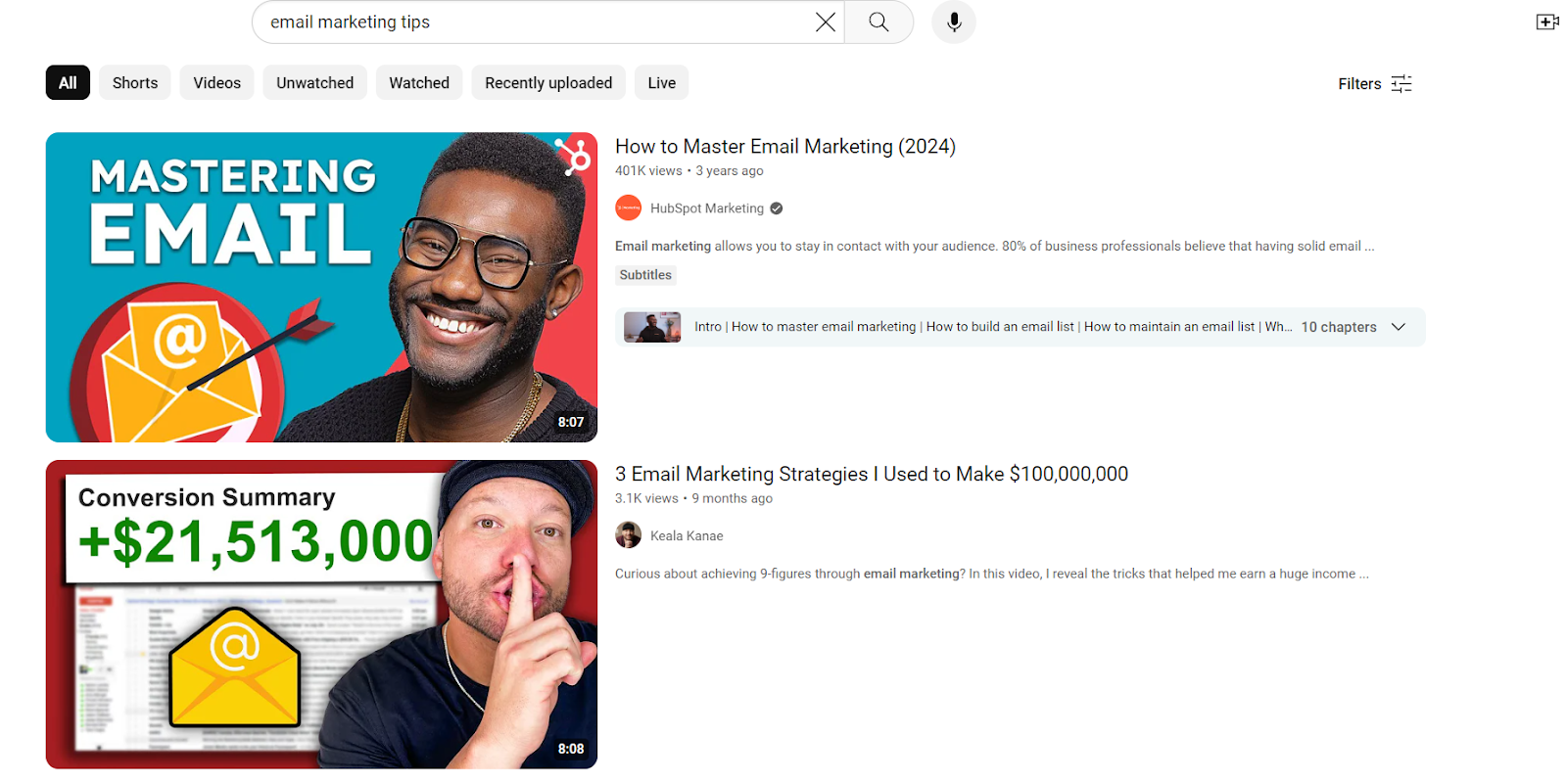The width and height of the screenshot is (1567, 784).
Task: Show Recently uploaded results
Action: coord(548,83)
